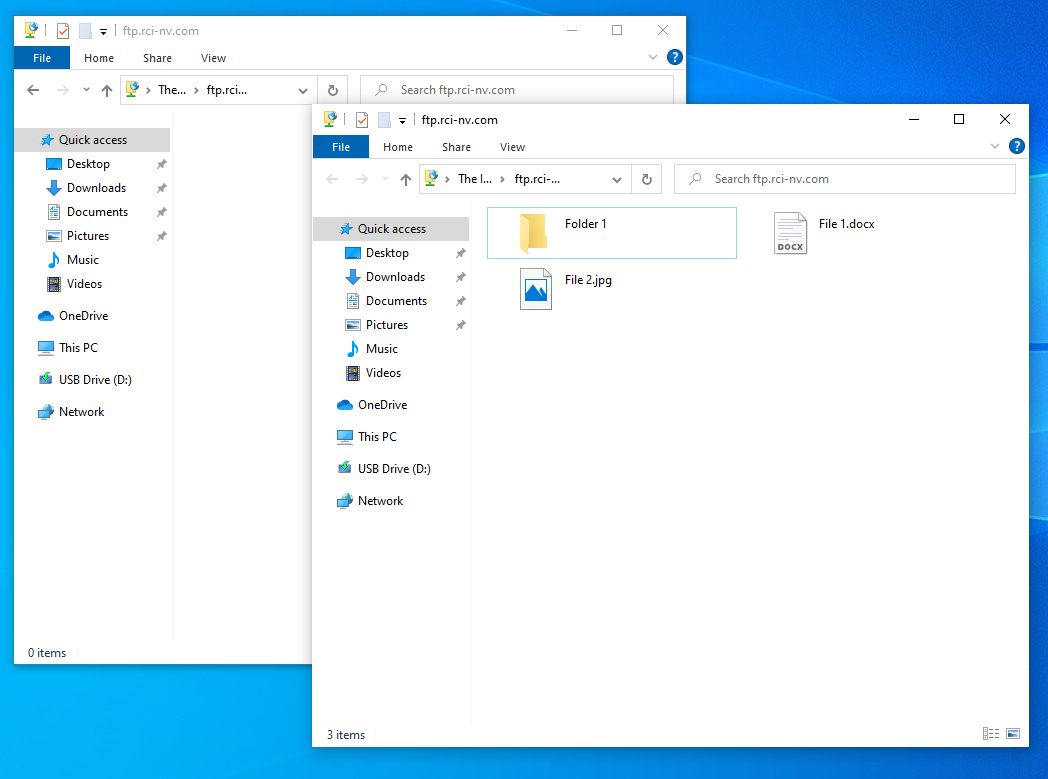Open Help in the back window
The height and width of the screenshot is (779, 1048).
point(675,57)
